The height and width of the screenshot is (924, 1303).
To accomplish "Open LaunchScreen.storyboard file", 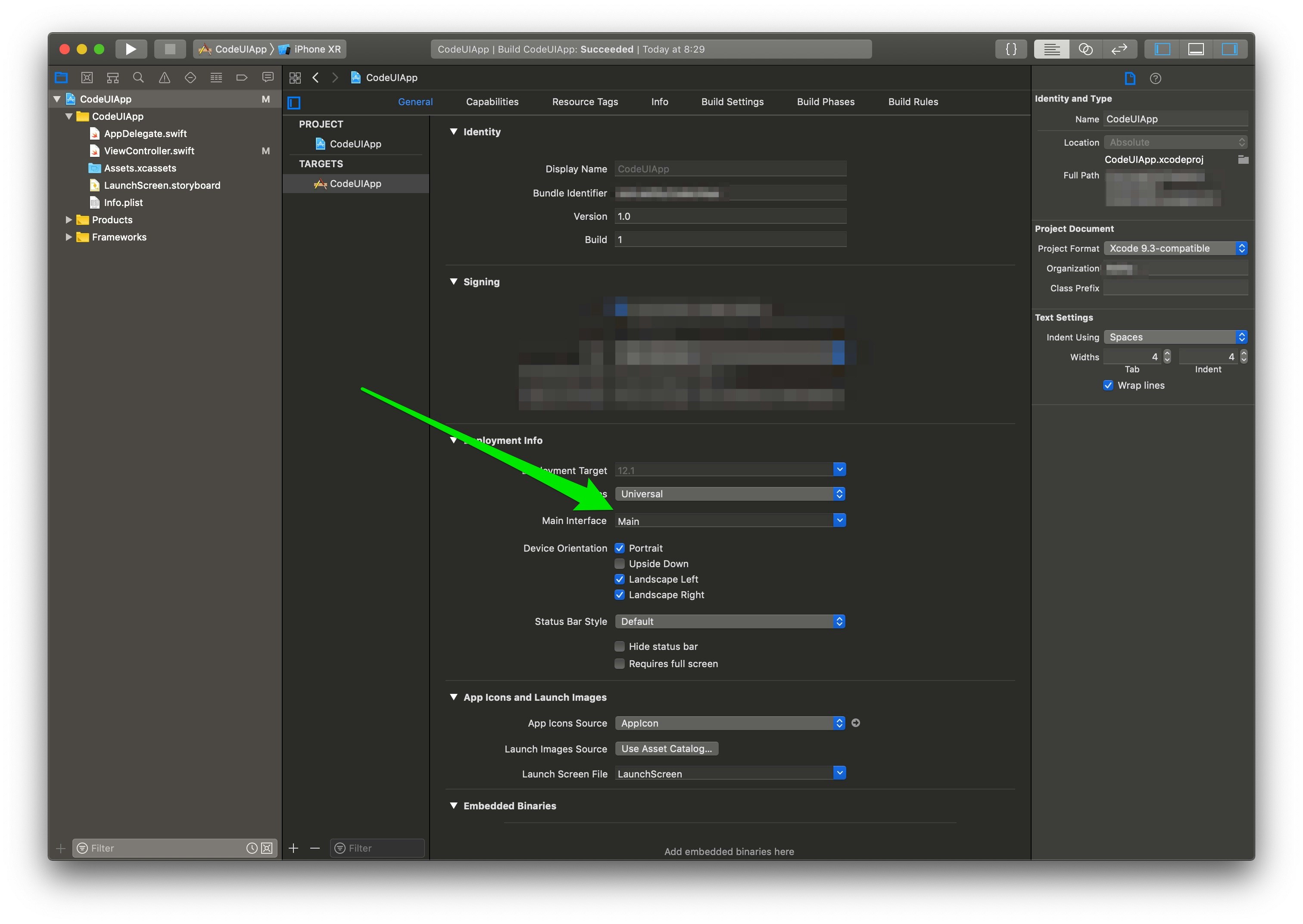I will [162, 185].
